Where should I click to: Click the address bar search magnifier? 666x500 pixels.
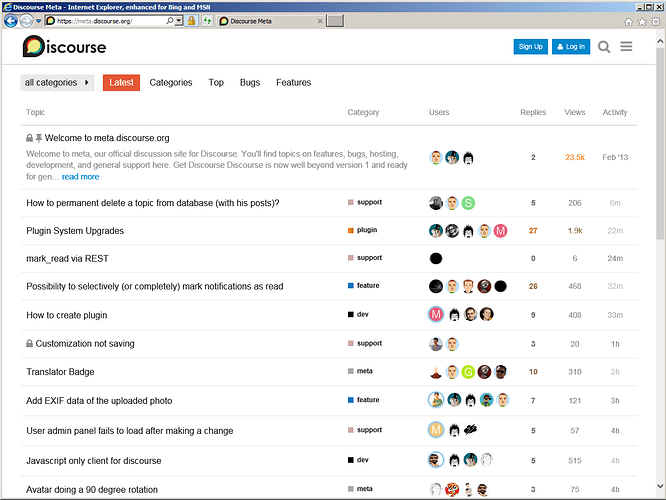pyautogui.click(x=169, y=20)
